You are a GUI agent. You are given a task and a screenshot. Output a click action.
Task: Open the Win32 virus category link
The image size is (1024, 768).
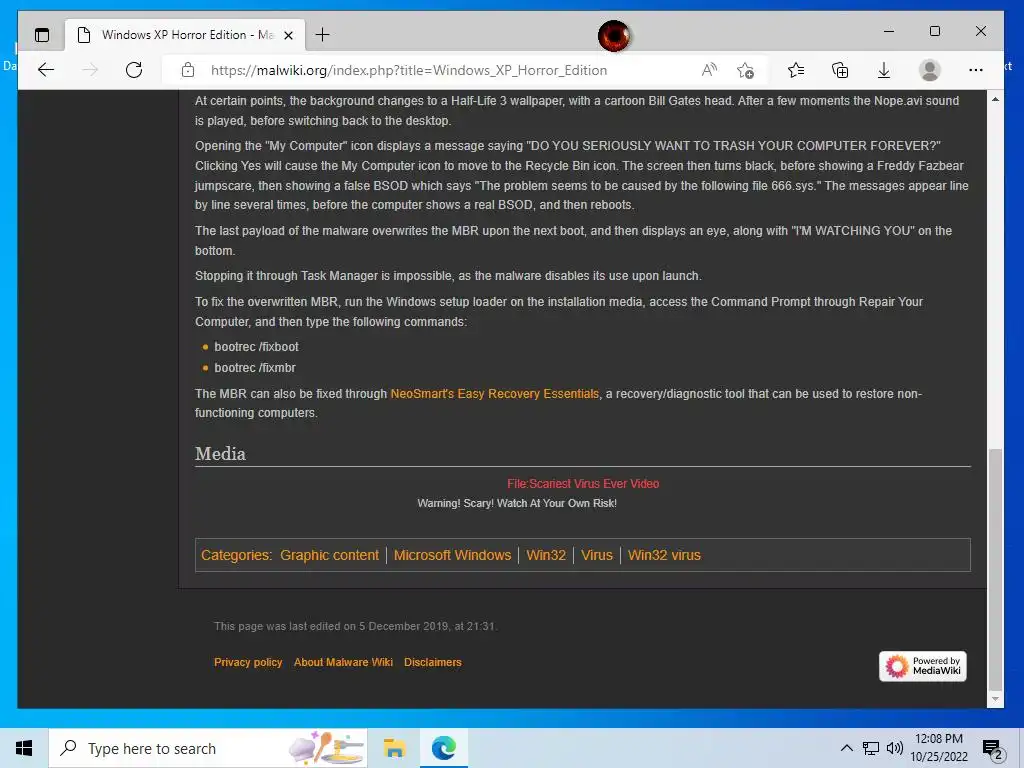pos(664,555)
